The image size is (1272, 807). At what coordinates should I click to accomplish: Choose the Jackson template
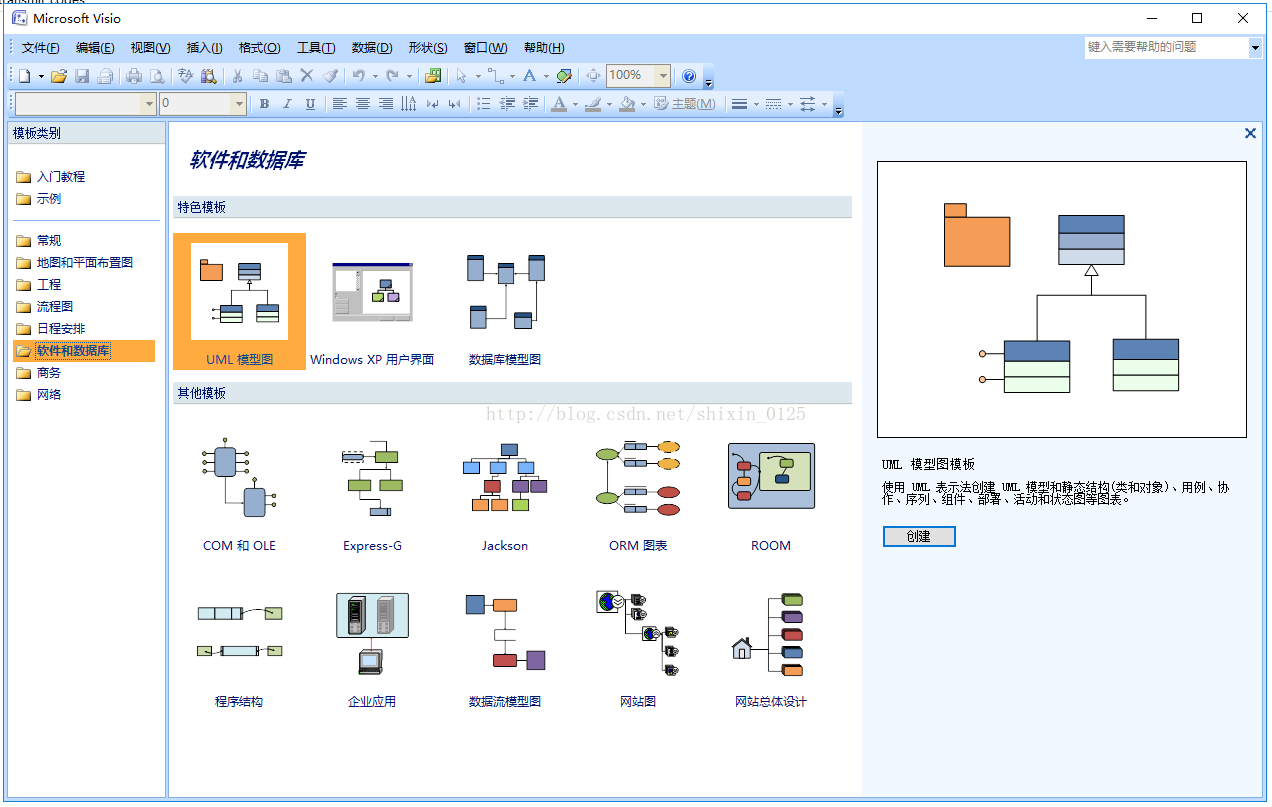coord(505,495)
